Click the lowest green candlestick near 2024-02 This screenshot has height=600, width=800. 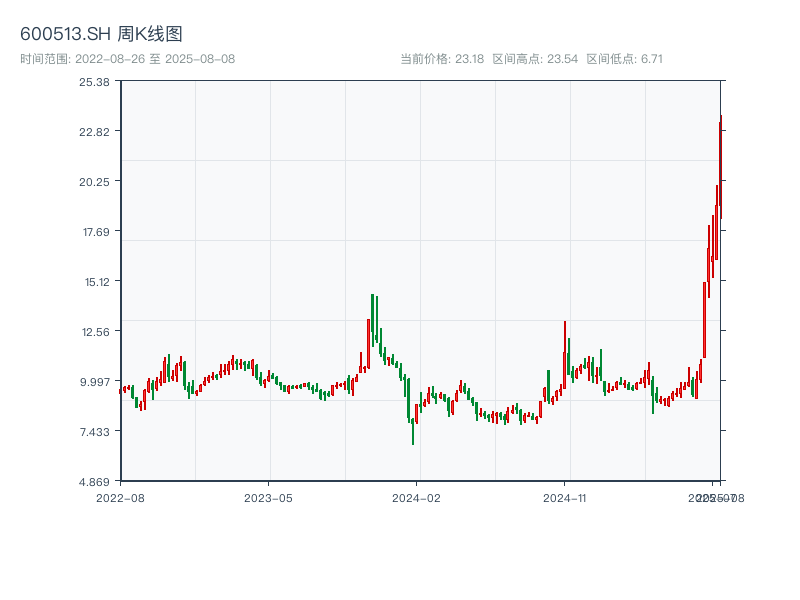[413, 431]
